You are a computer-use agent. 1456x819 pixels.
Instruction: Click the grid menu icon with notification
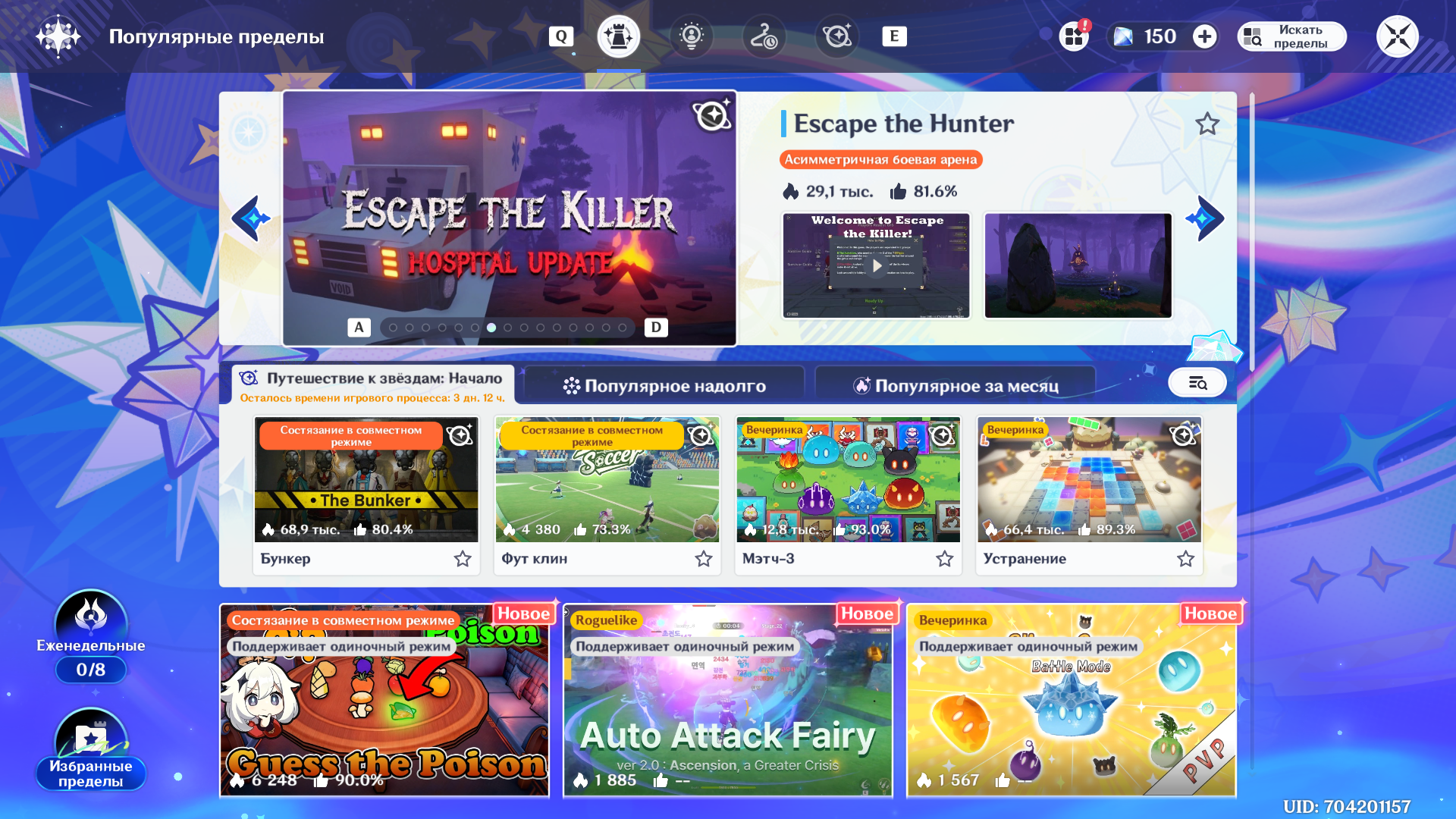click(x=1074, y=36)
